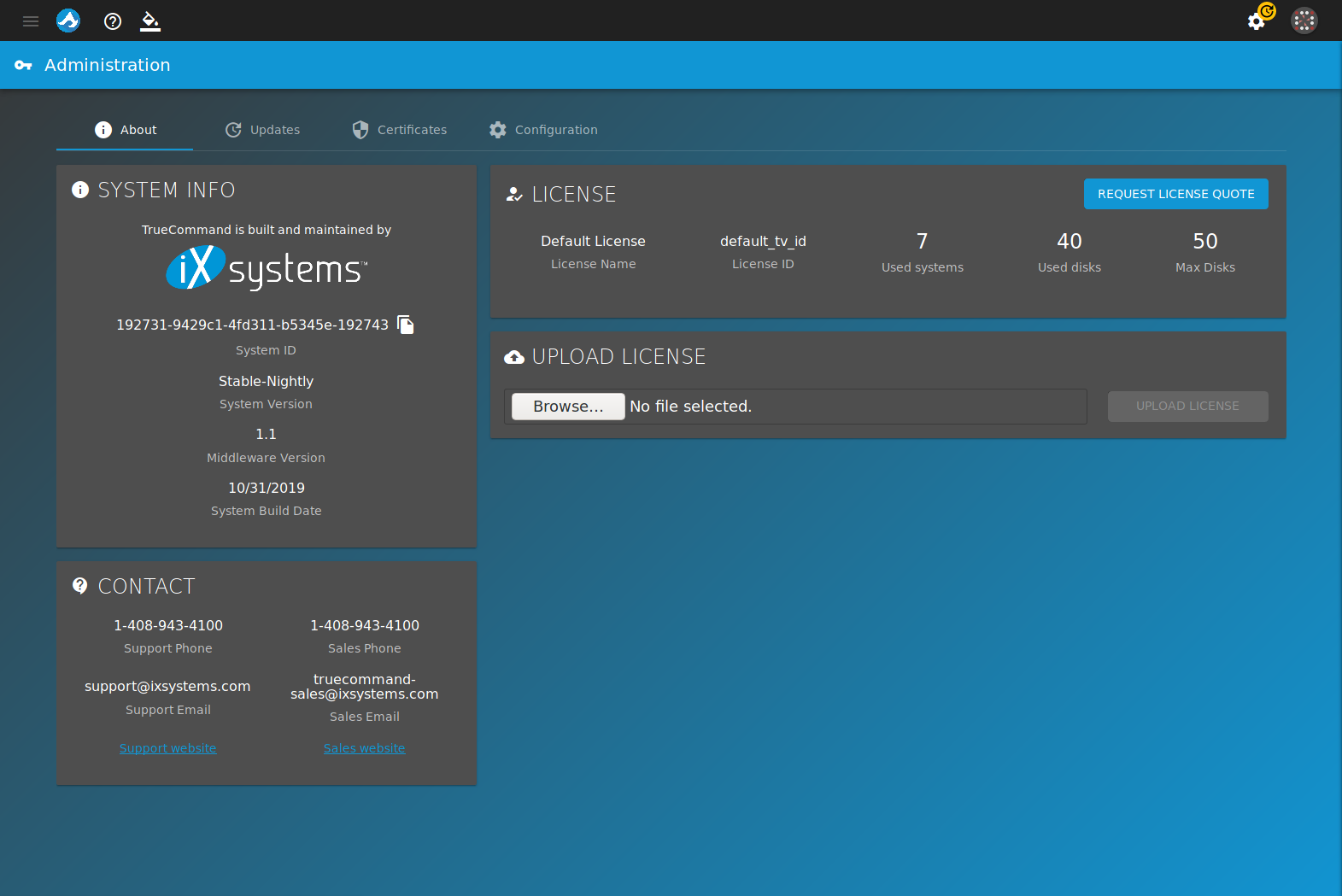
Task: Click 'TrueCommand is built and maintained by' text
Action: tap(267, 230)
